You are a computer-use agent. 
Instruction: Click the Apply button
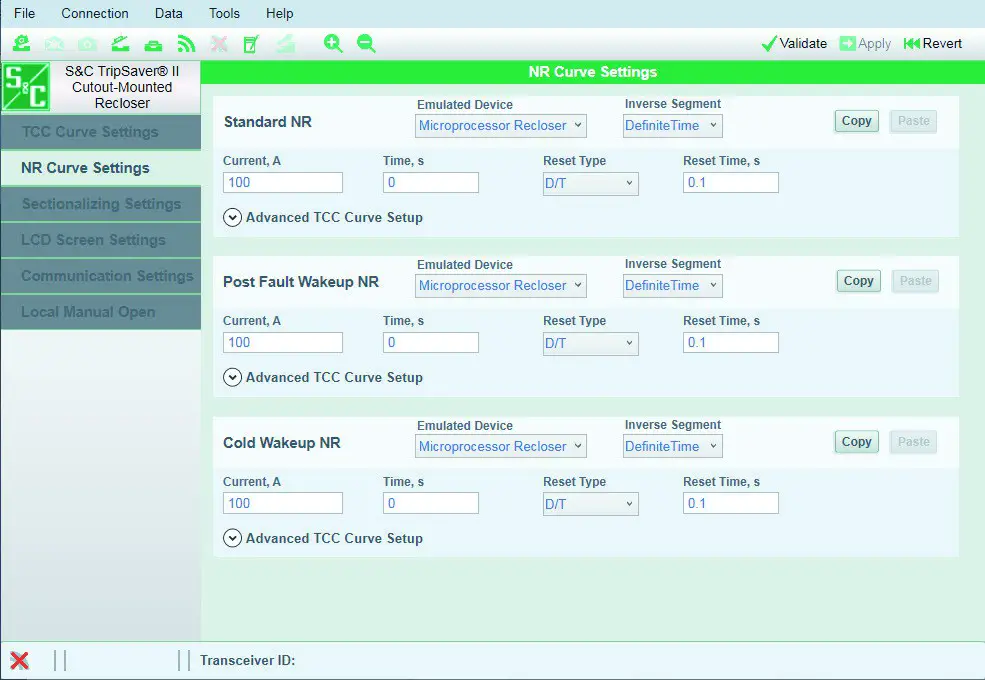click(x=865, y=43)
